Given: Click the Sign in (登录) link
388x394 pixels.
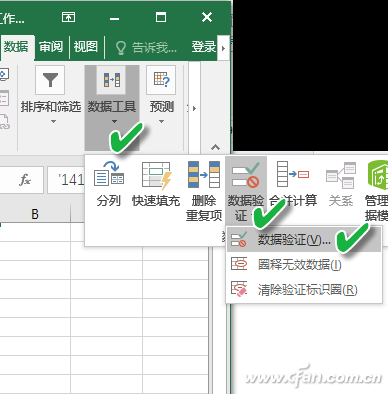Looking at the screenshot, I should tap(203, 47).
